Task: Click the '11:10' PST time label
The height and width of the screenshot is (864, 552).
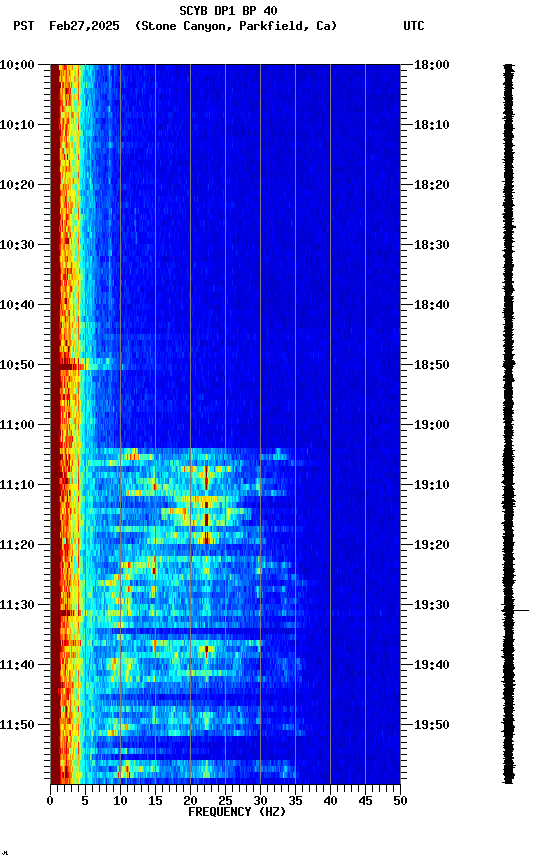Action: click(x=17, y=485)
